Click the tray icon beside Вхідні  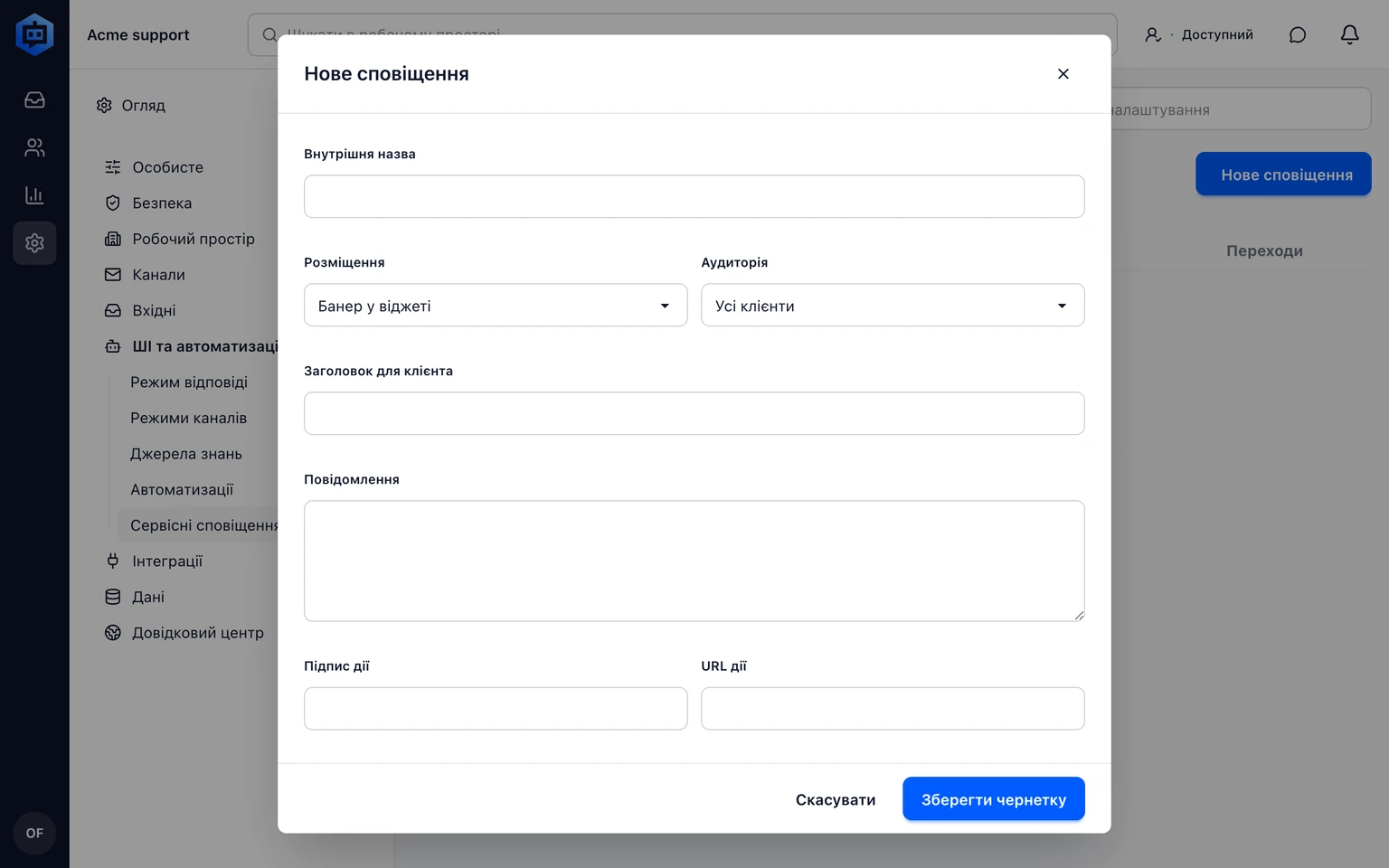[x=113, y=310]
